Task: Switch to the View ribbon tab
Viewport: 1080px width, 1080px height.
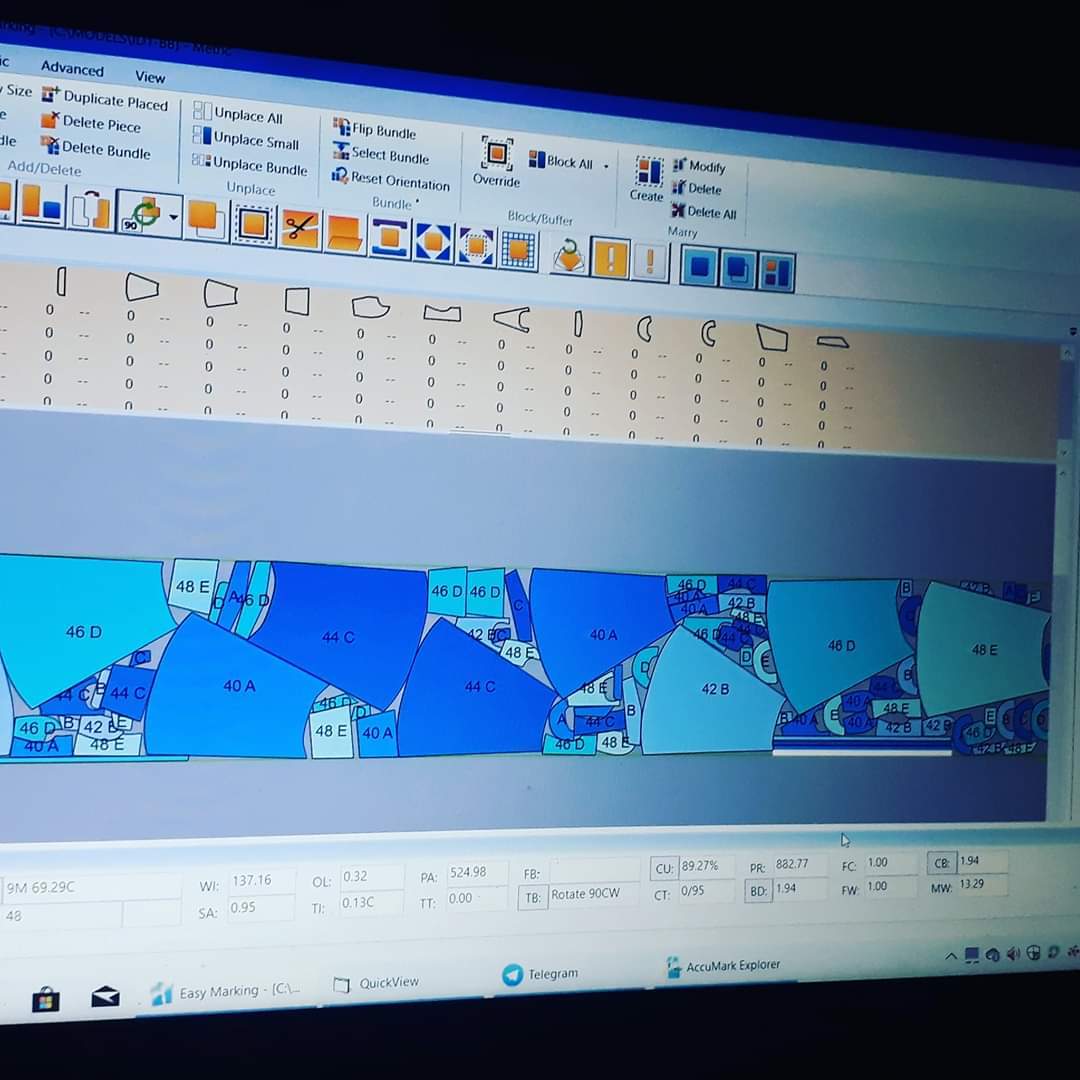Action: (x=150, y=77)
